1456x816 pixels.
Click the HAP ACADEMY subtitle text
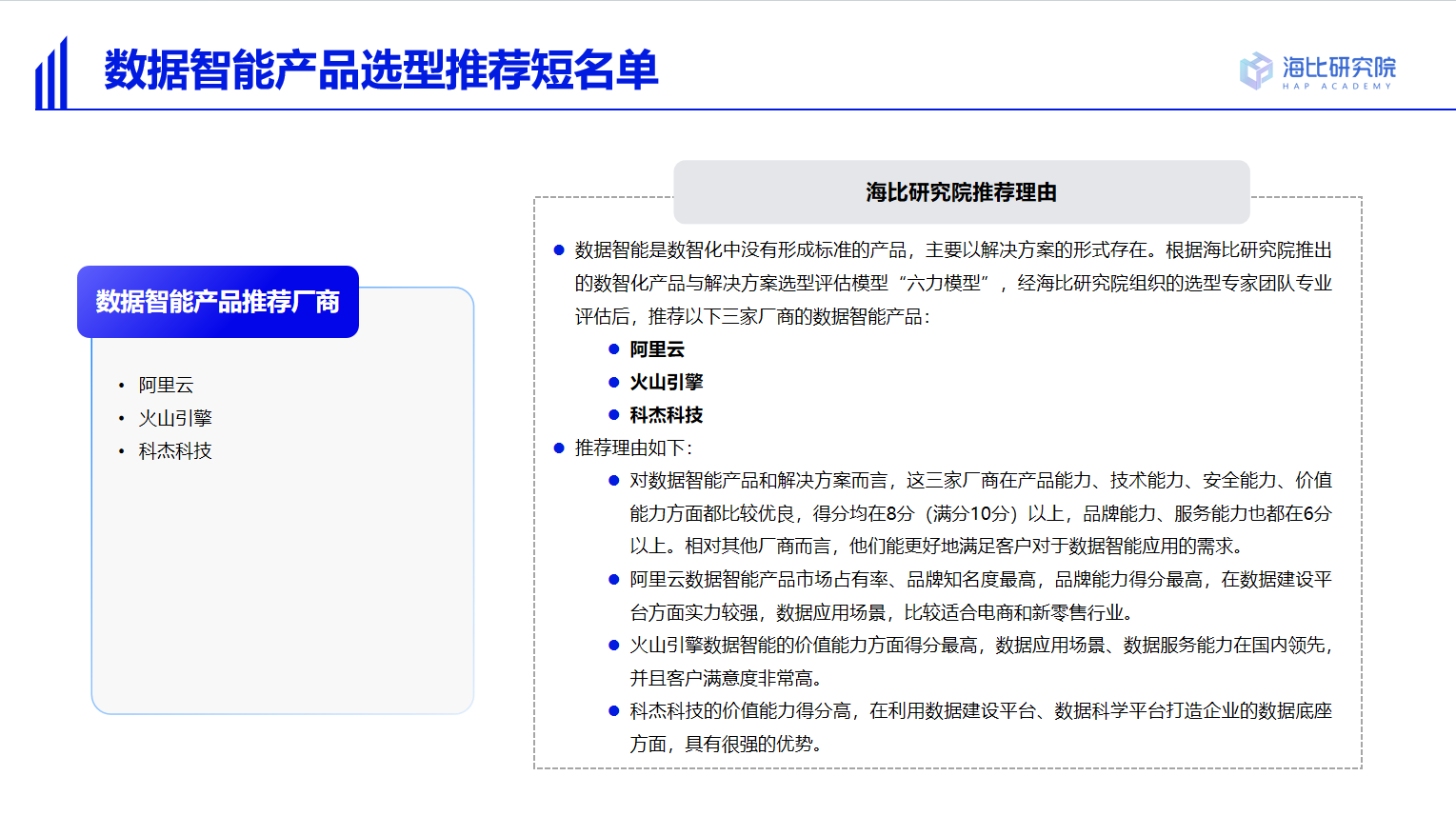[x=1337, y=87]
